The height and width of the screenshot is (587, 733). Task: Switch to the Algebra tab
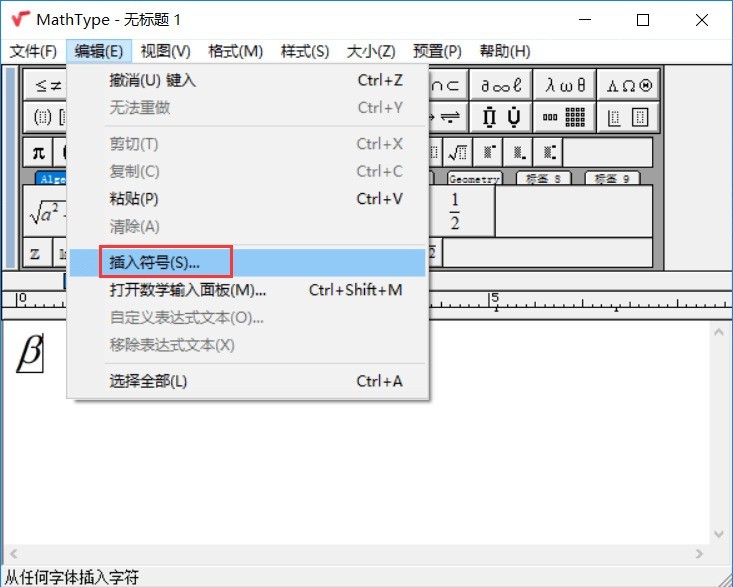(51, 179)
